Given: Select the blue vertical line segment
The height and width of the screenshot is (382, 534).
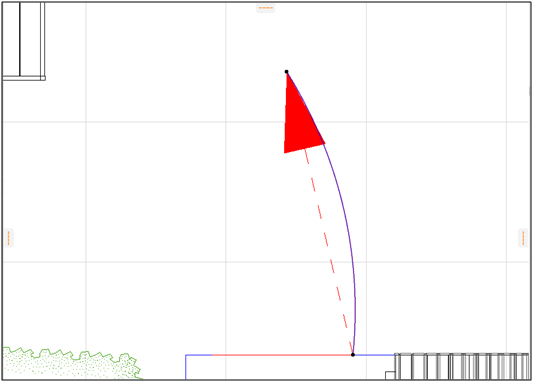Looking at the screenshot, I should coord(186,367).
